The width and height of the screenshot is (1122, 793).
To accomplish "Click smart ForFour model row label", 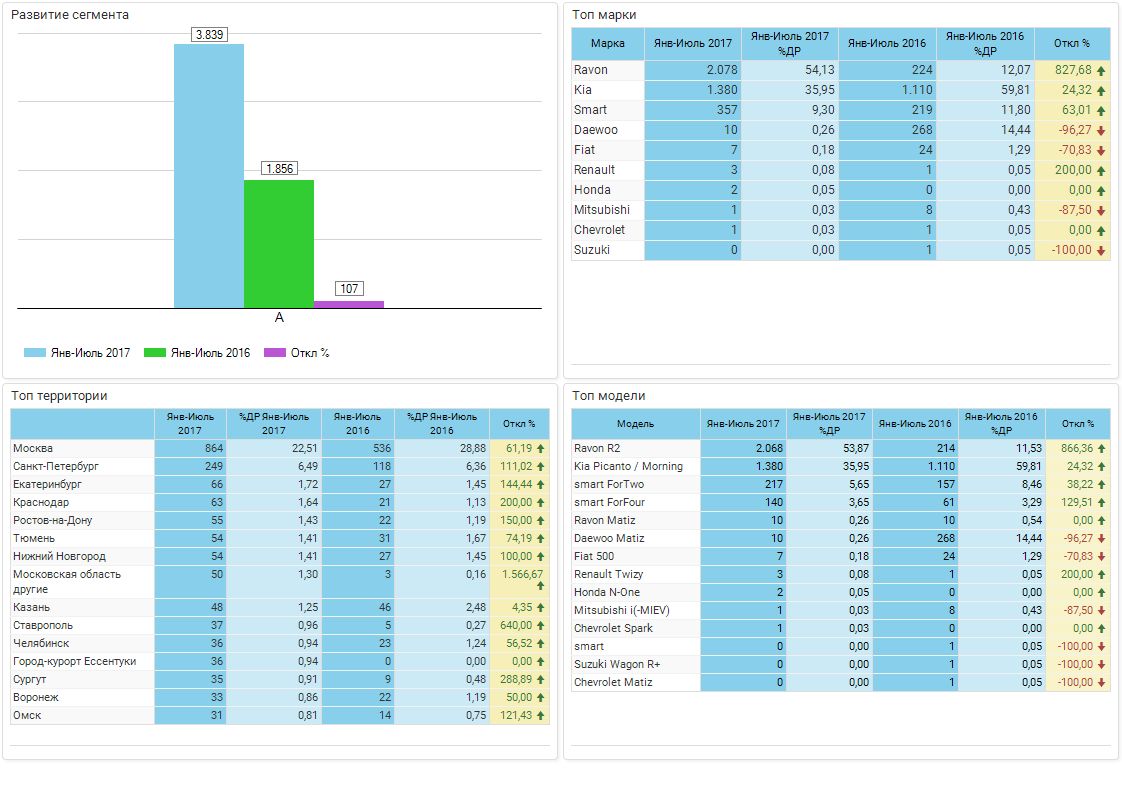I will [610, 502].
